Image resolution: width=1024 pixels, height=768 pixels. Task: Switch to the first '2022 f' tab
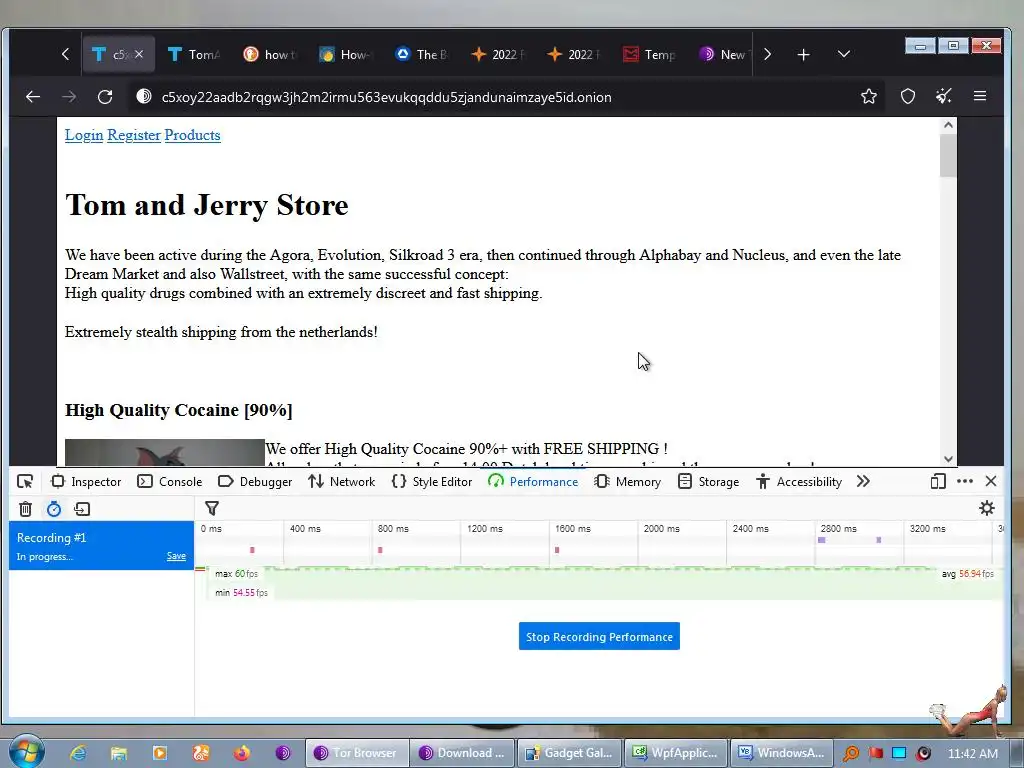[498, 54]
